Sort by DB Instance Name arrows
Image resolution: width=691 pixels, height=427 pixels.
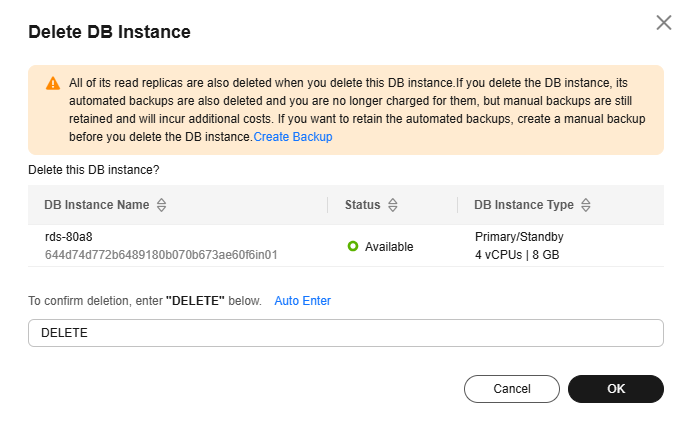(x=161, y=205)
